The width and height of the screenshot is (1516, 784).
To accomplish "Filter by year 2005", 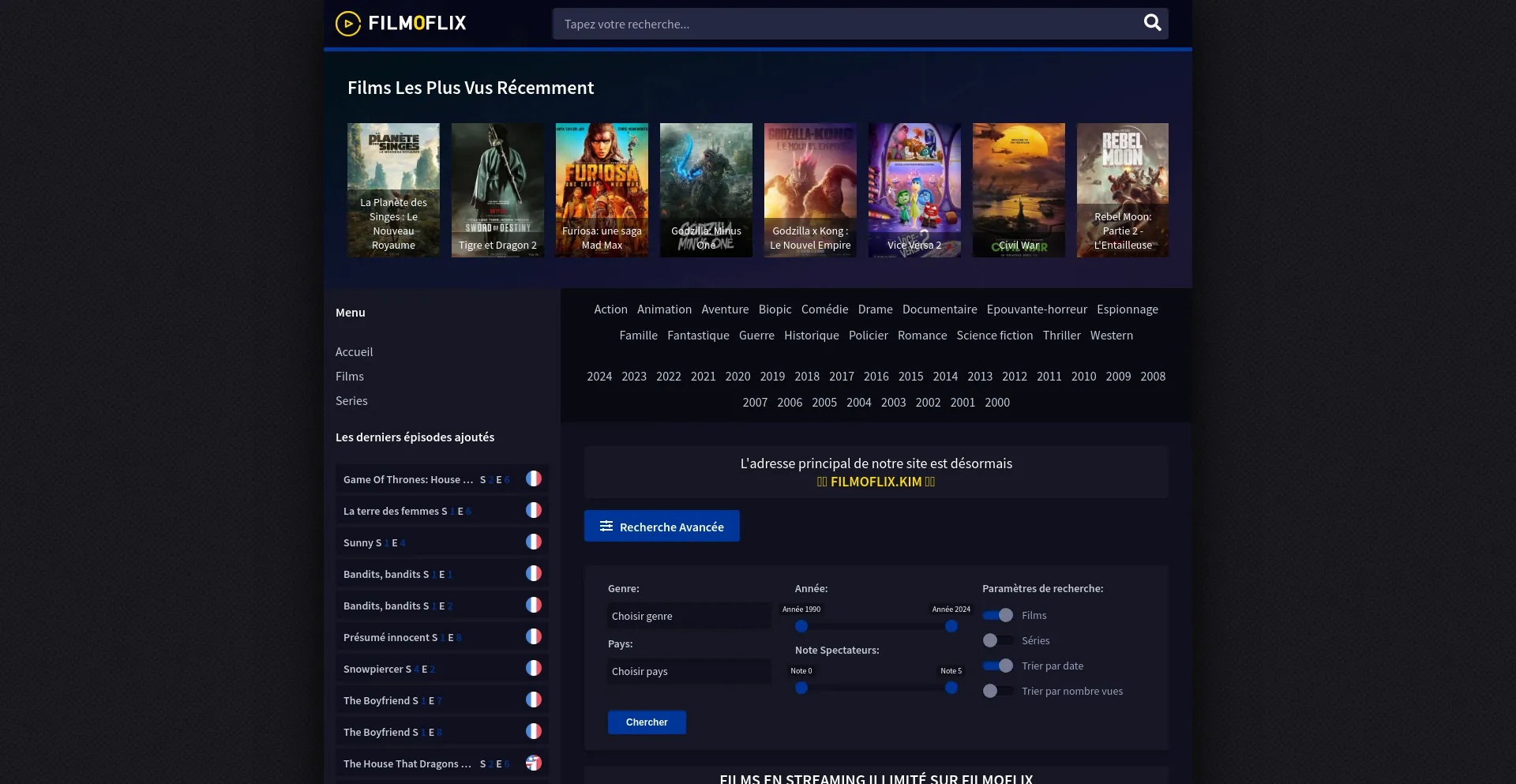I will (x=824, y=402).
